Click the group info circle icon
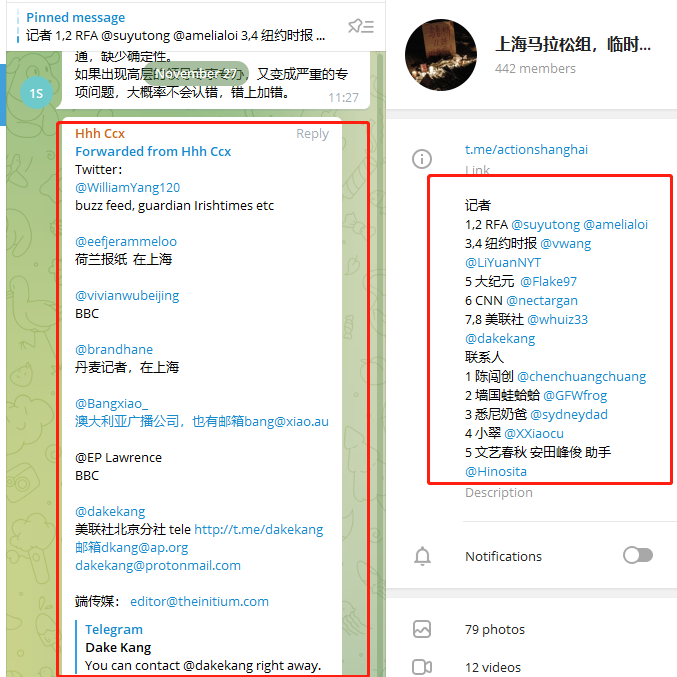 (421, 159)
